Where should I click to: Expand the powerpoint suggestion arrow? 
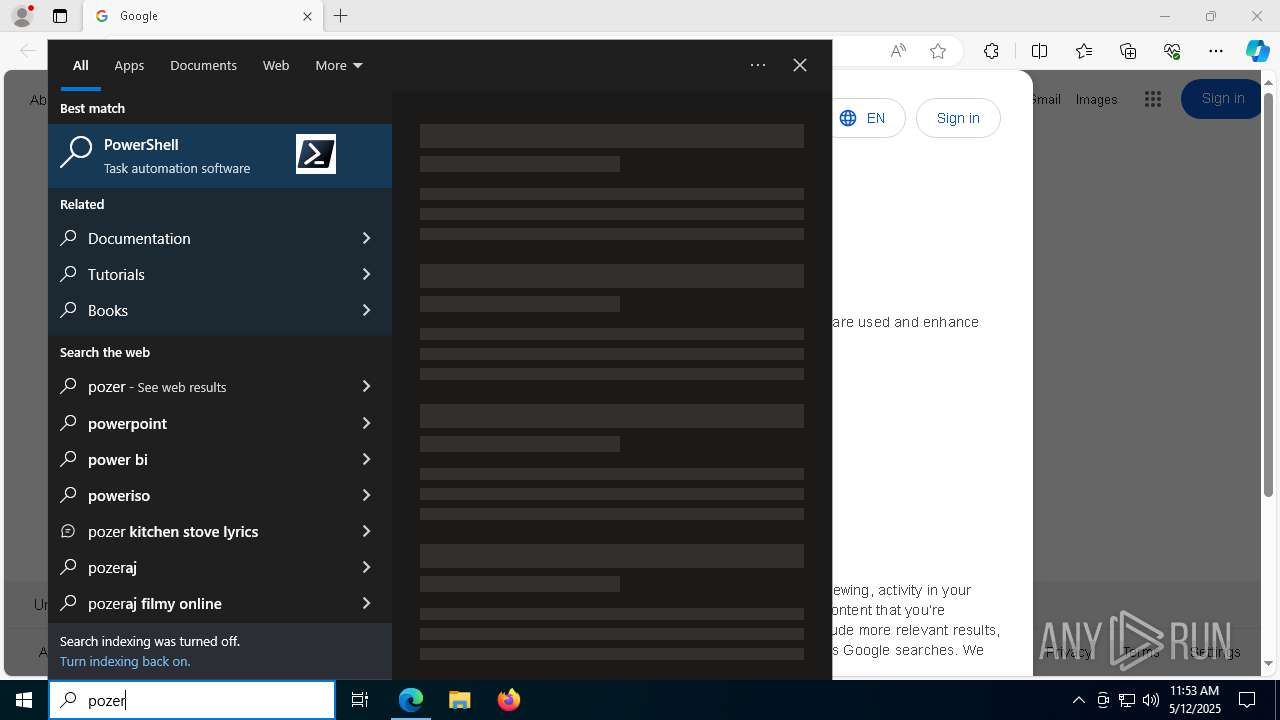[366, 423]
